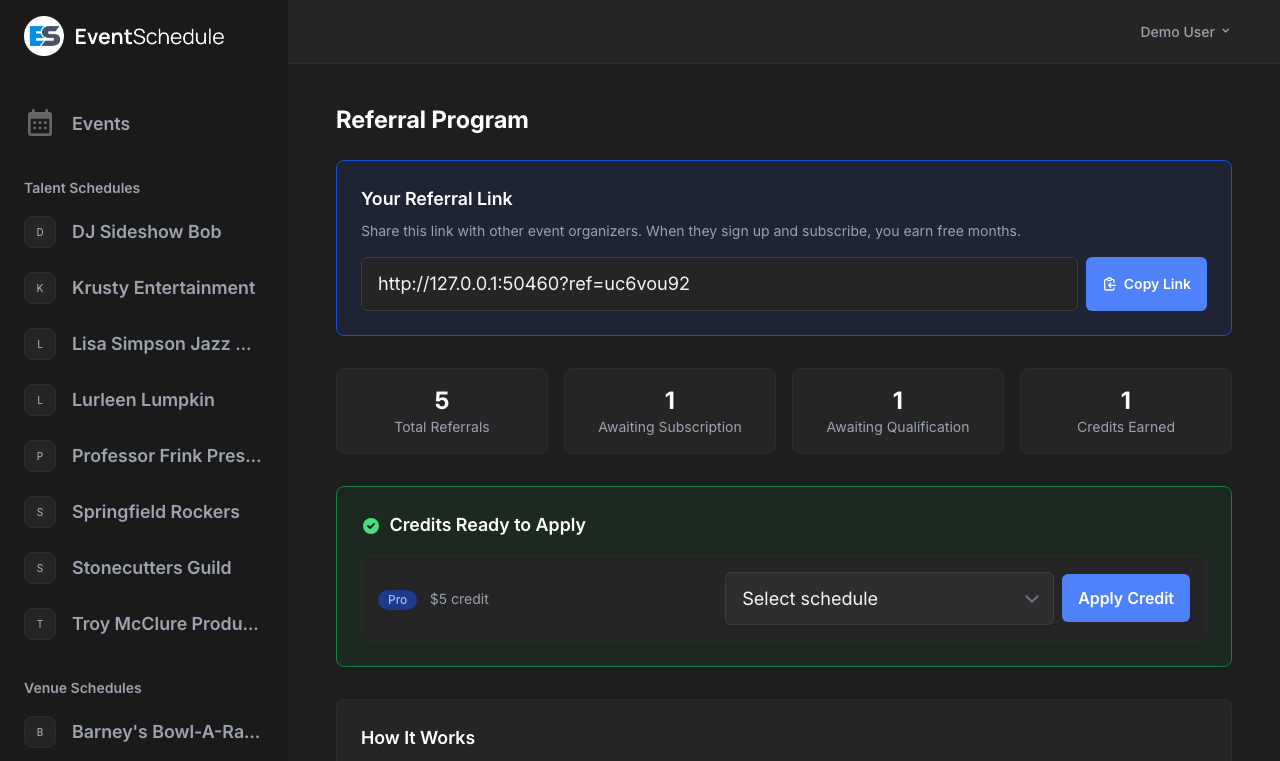Click Barney's Bowl-A-Rama avatar icon
This screenshot has width=1280, height=761.
[39, 732]
